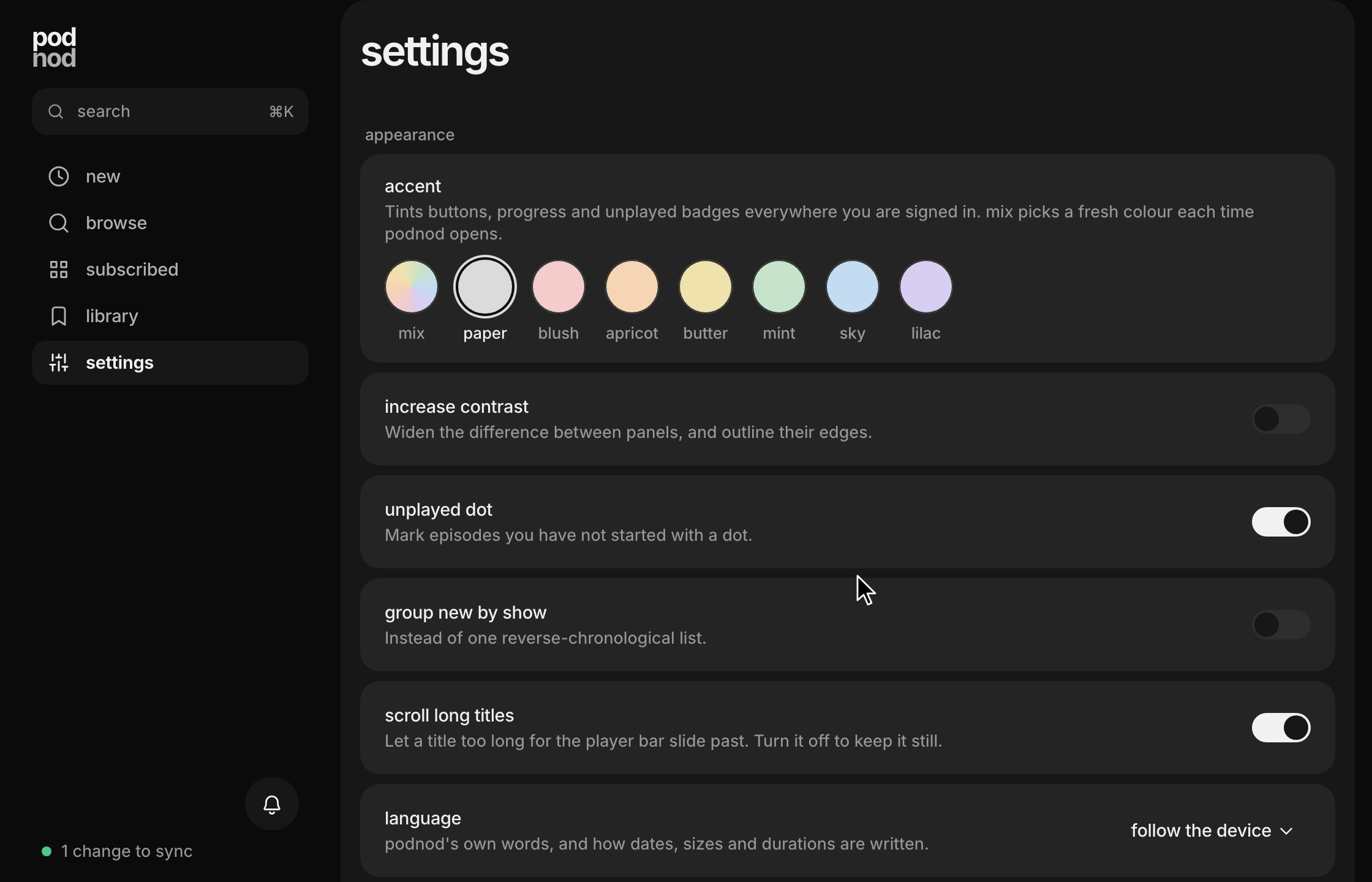This screenshot has height=882, width=1372.
Task: Pick the mint accent swatch
Action: (779, 287)
